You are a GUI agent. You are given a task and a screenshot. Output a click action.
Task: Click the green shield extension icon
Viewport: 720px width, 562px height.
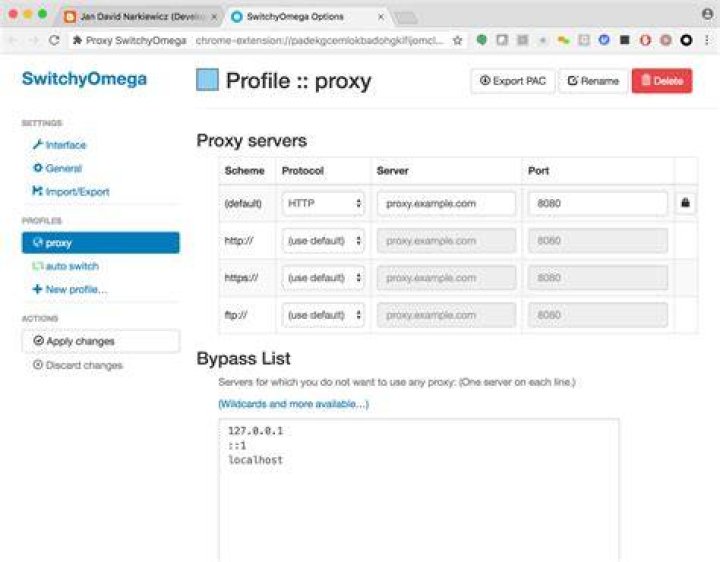tap(482, 40)
